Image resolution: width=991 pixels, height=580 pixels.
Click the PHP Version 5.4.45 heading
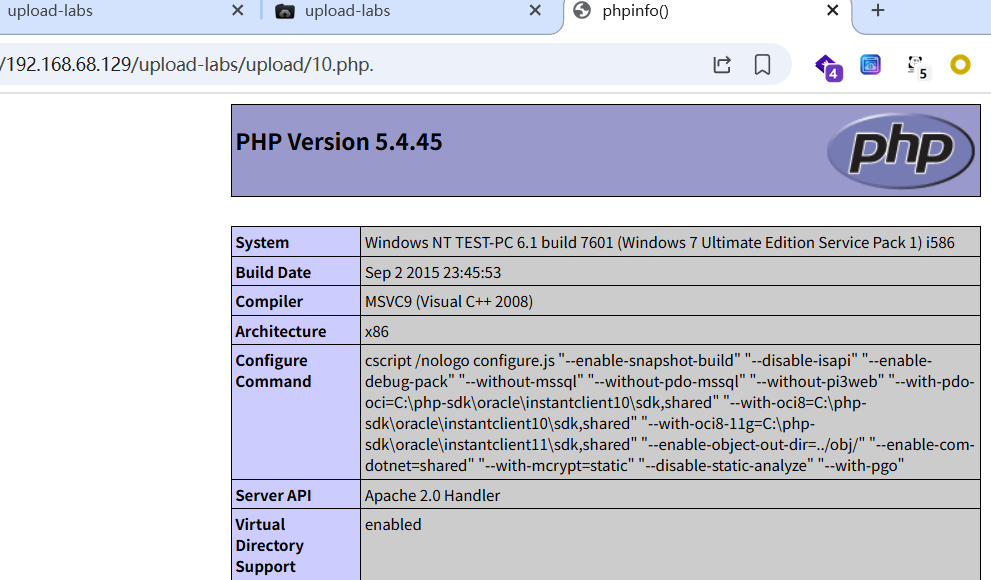click(339, 142)
